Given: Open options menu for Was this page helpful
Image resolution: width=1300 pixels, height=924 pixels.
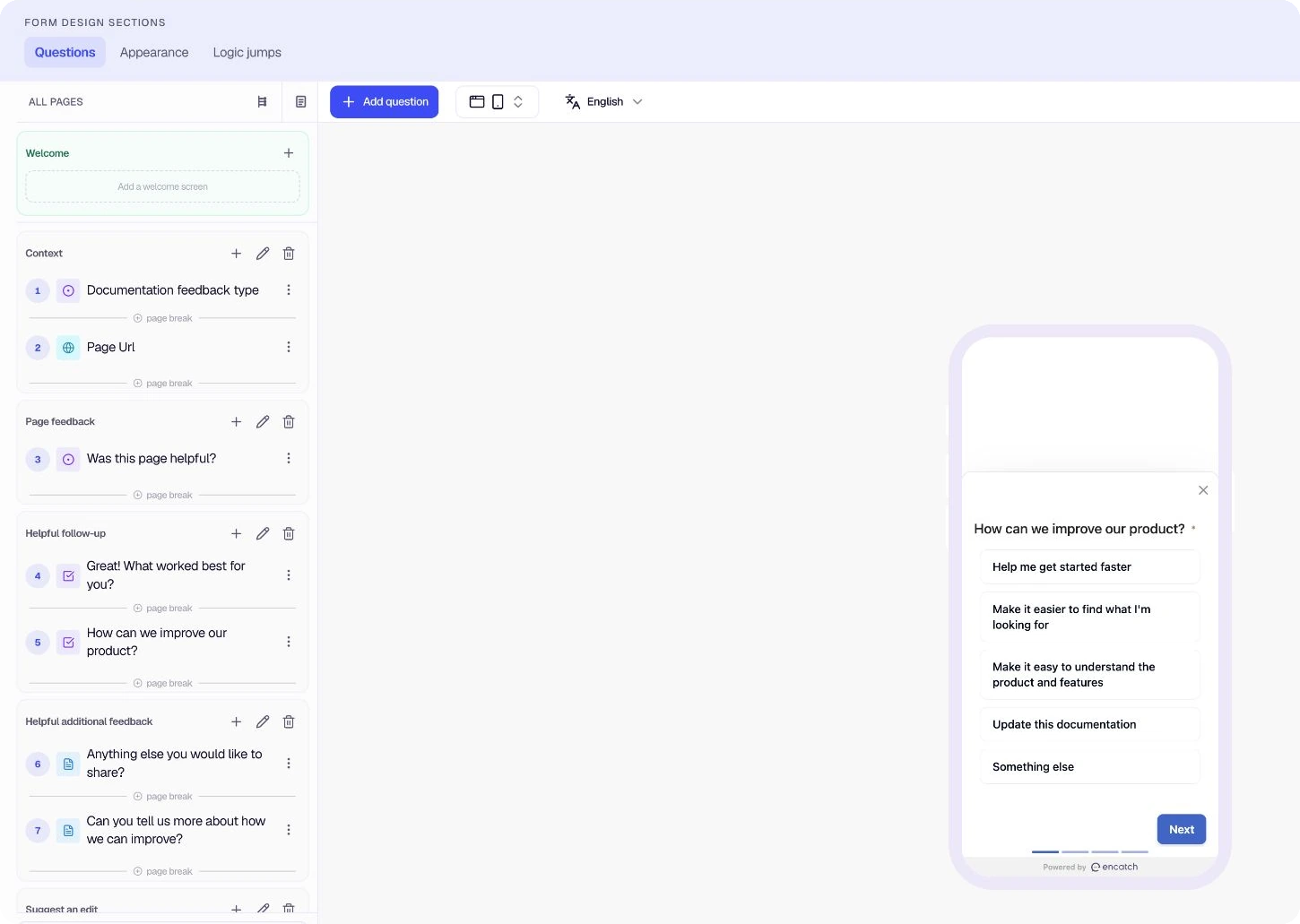Looking at the screenshot, I should pyautogui.click(x=289, y=459).
